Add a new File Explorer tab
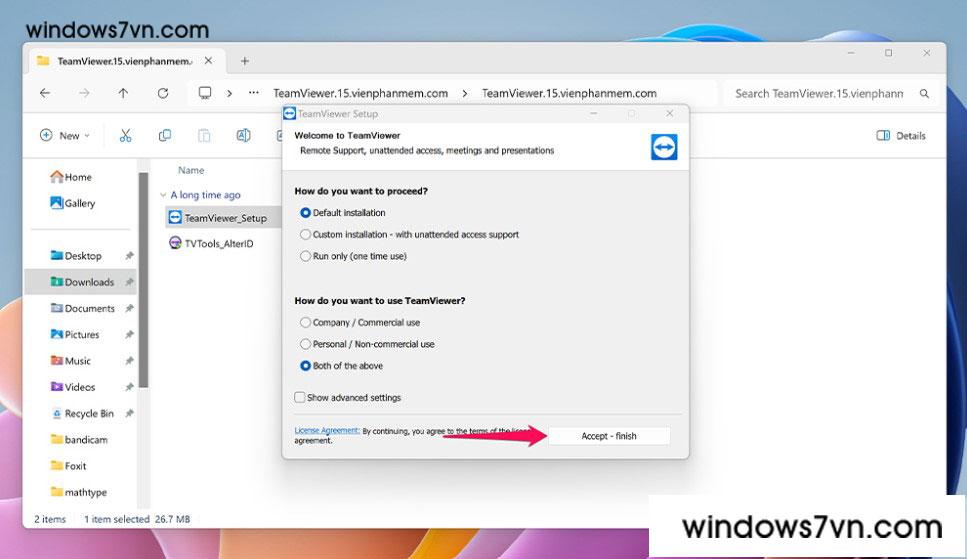Image resolution: width=967 pixels, height=559 pixels. 245,61
